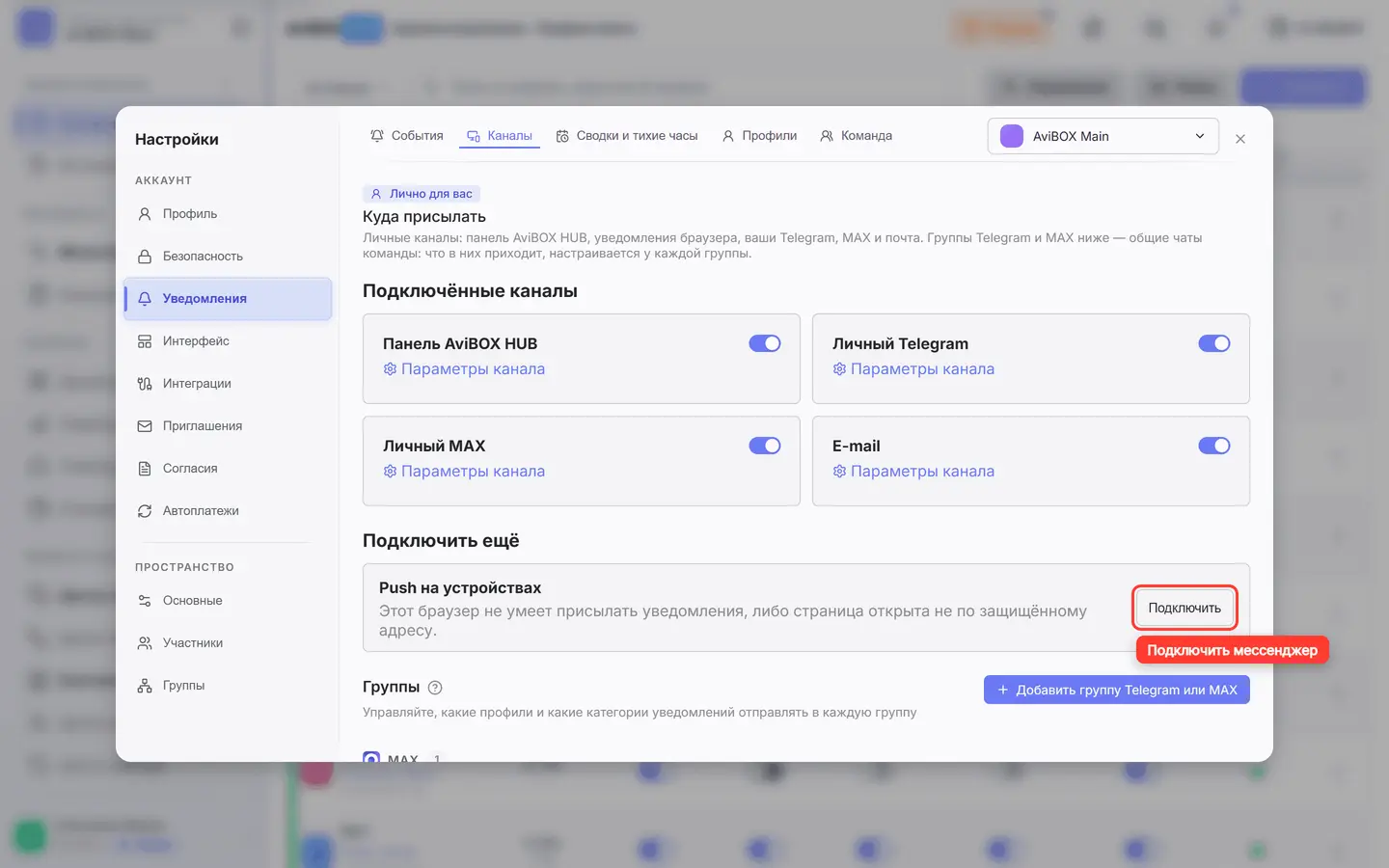Screen dimensions: 1389x868
Task: Switch to the Команда tab
Action: click(857, 136)
